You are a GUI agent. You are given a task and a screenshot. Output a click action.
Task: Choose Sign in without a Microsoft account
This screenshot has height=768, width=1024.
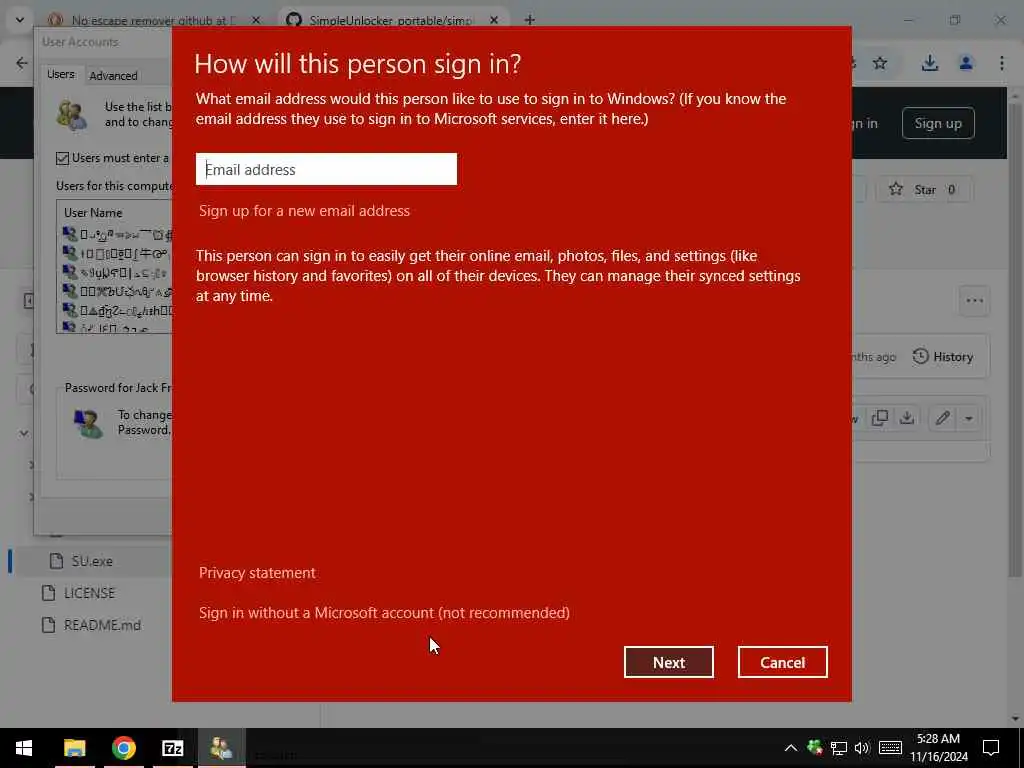(384, 613)
